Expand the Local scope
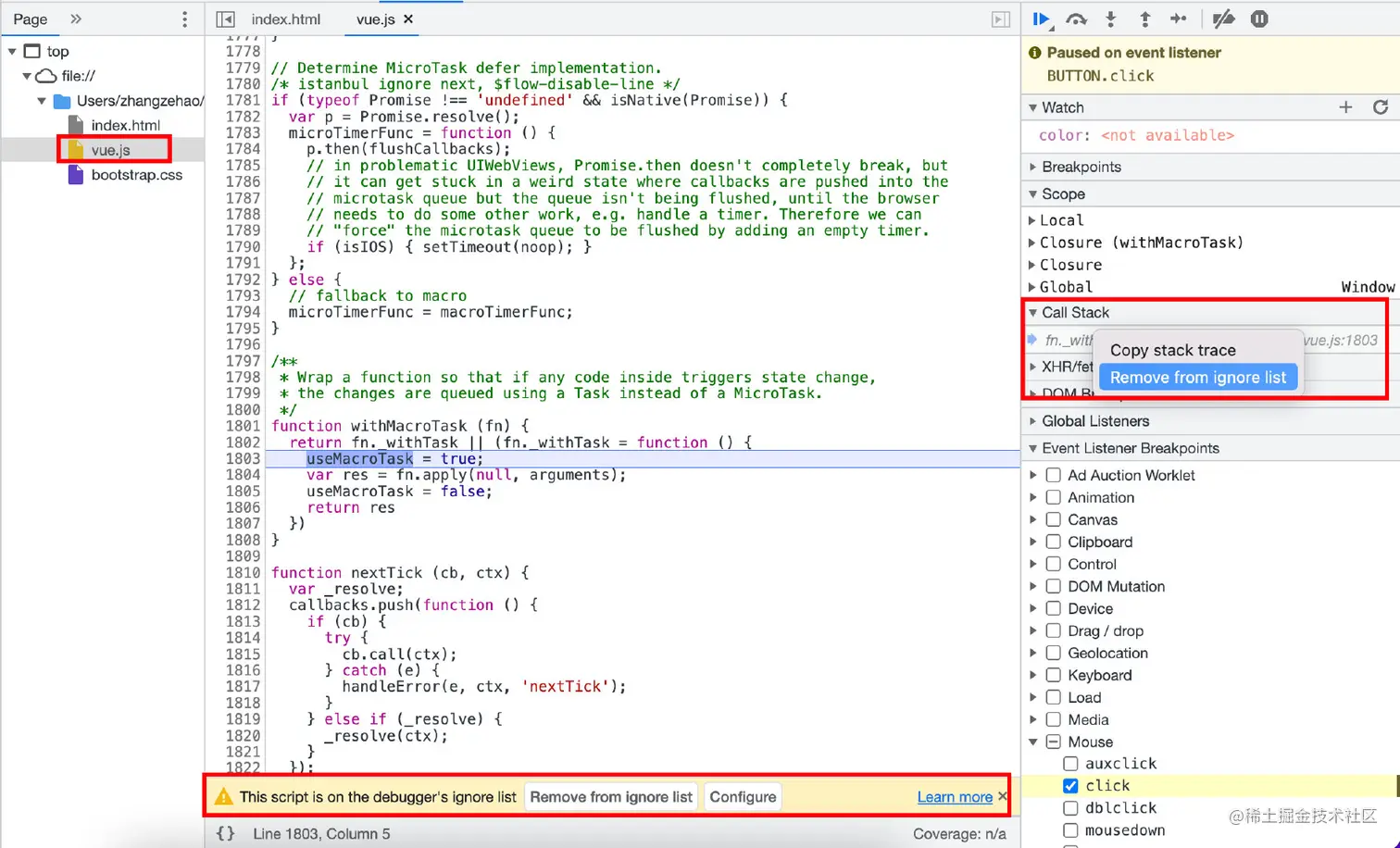Screen dimensions: 1400x848 tap(1031, 219)
